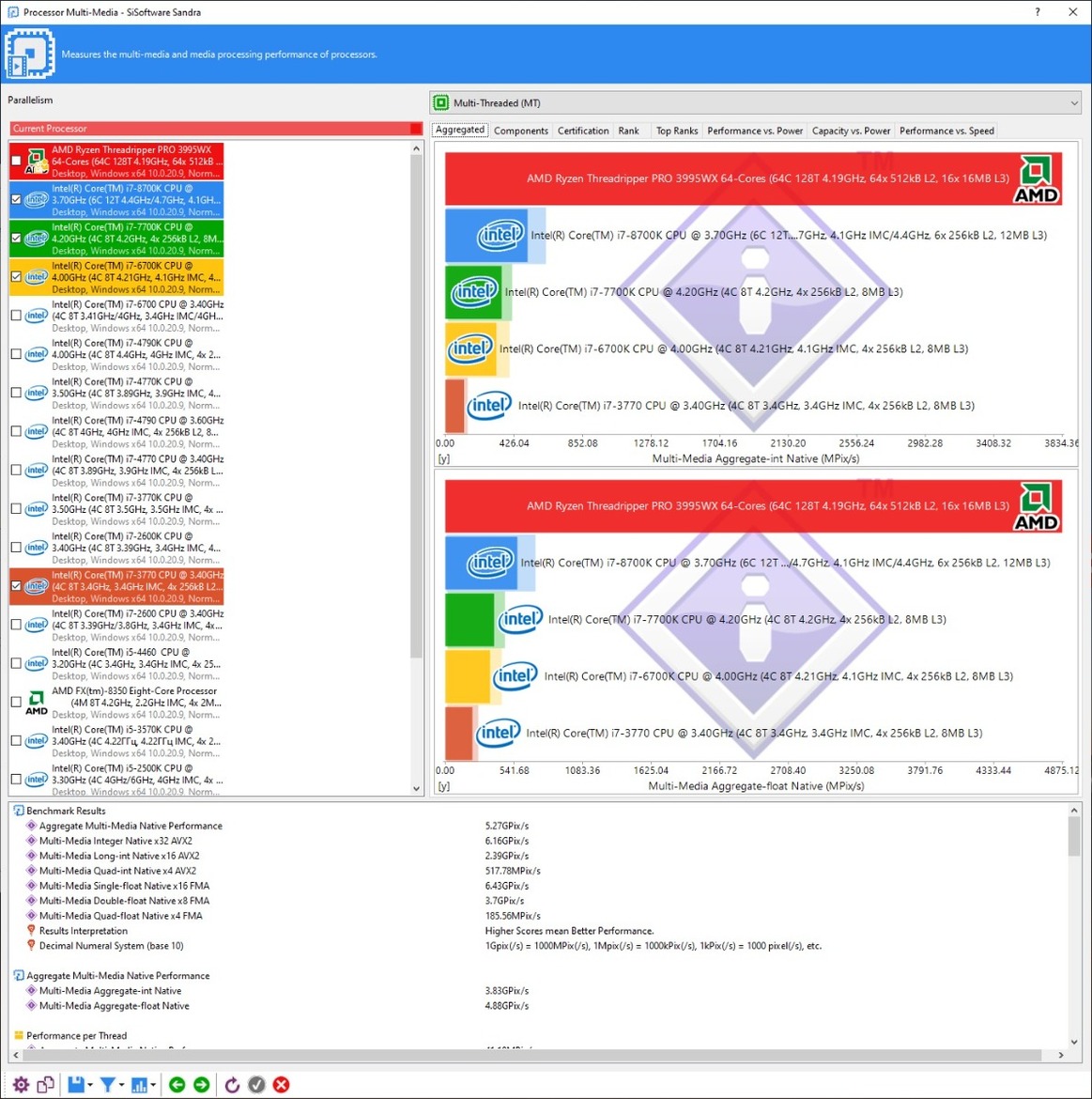Screen dimensions: 1092x1099
Task: Go back with the green left arrow
Action: [177, 1084]
